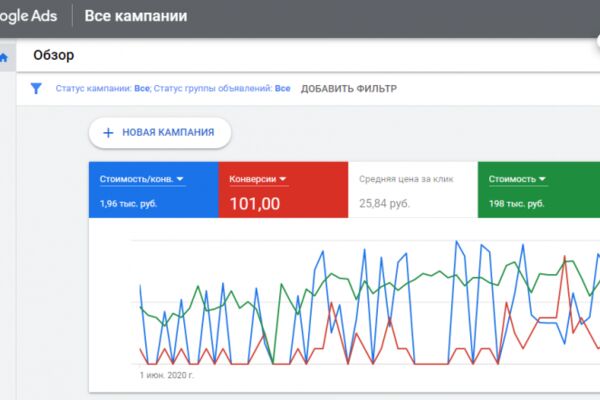Click the 101,00 conversions value
Screen dimensions: 600x400
(x=255, y=204)
